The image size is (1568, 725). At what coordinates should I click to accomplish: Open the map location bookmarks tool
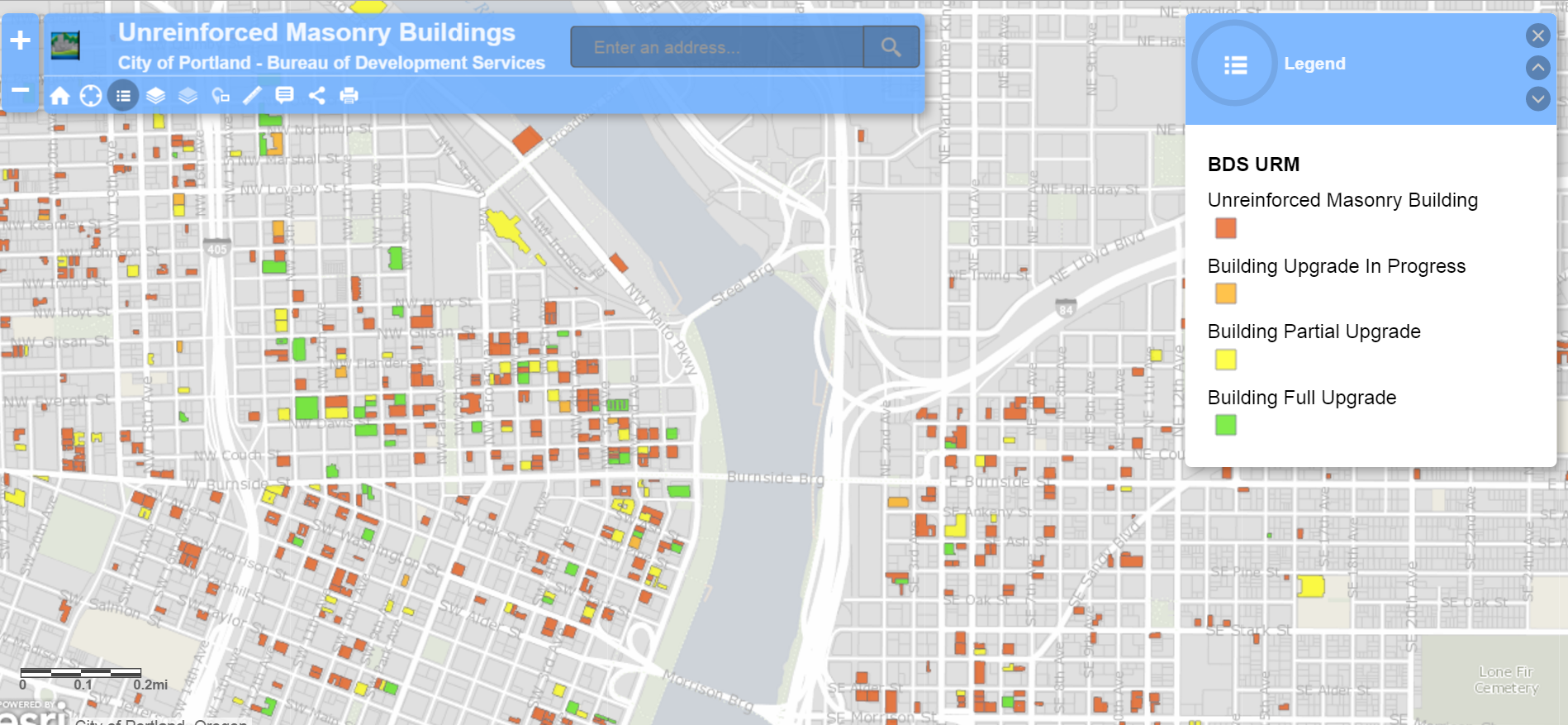coord(220,96)
